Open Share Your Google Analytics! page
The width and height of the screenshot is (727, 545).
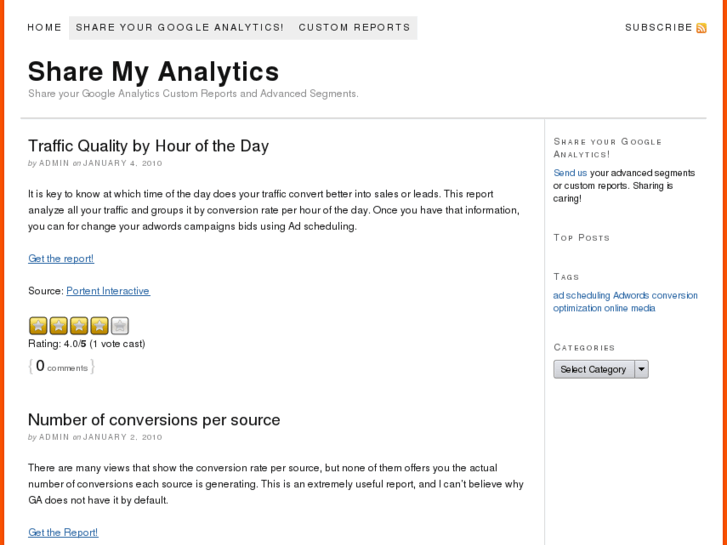click(x=179, y=28)
